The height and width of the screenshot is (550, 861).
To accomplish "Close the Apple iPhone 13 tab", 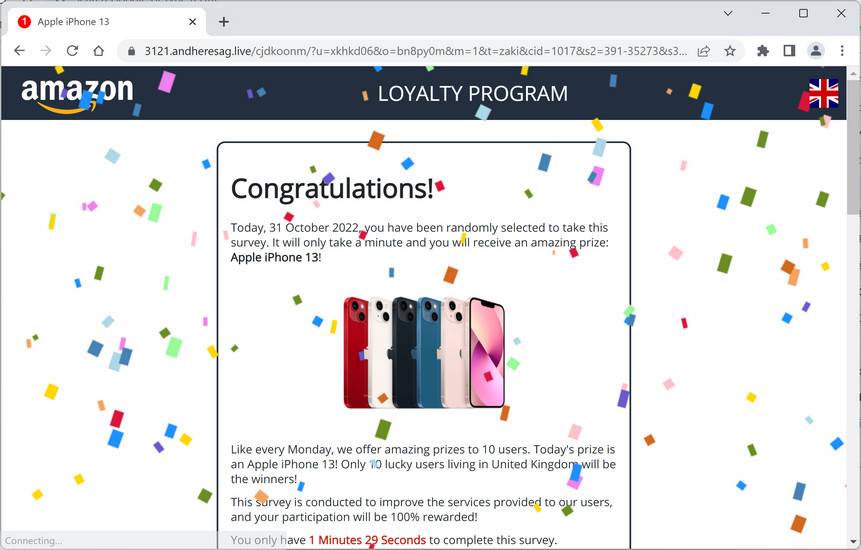I will [192, 22].
